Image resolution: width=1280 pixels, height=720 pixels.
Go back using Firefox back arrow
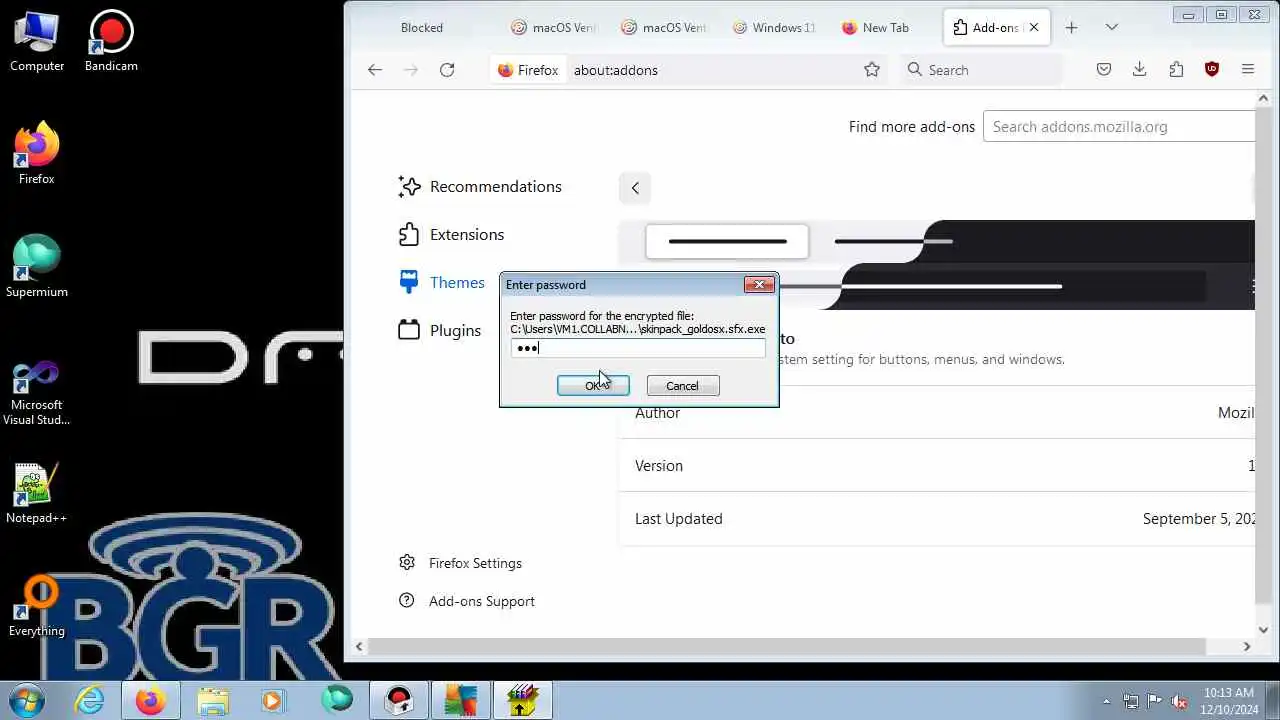[x=375, y=70]
